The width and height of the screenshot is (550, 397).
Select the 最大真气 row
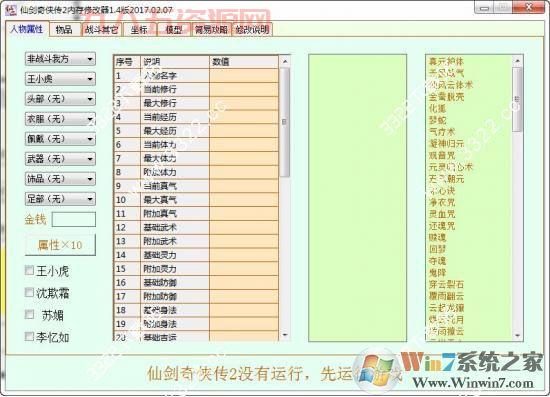coord(196,200)
